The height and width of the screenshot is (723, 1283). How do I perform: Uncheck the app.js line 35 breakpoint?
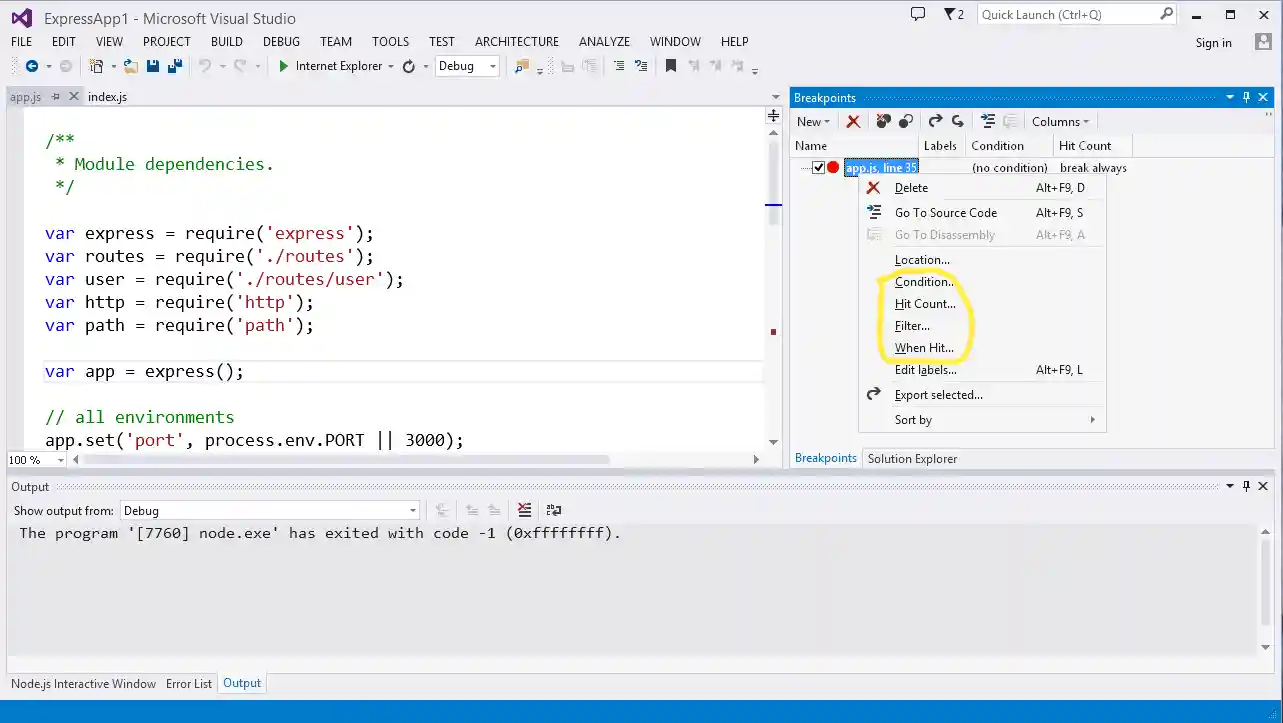pyautogui.click(x=818, y=167)
